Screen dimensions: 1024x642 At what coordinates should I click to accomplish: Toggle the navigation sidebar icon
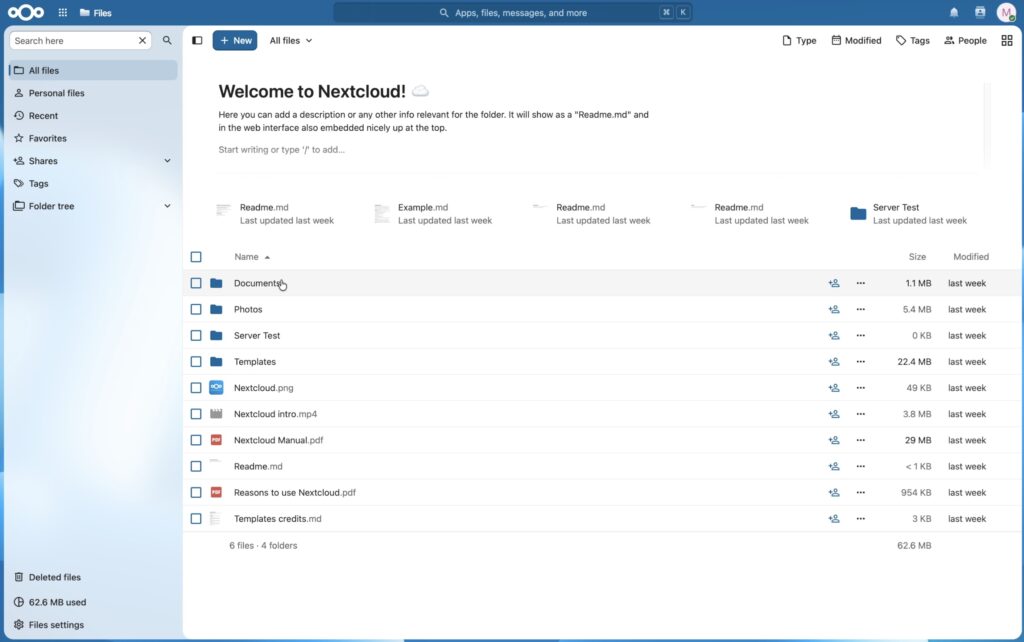pyautogui.click(x=197, y=40)
